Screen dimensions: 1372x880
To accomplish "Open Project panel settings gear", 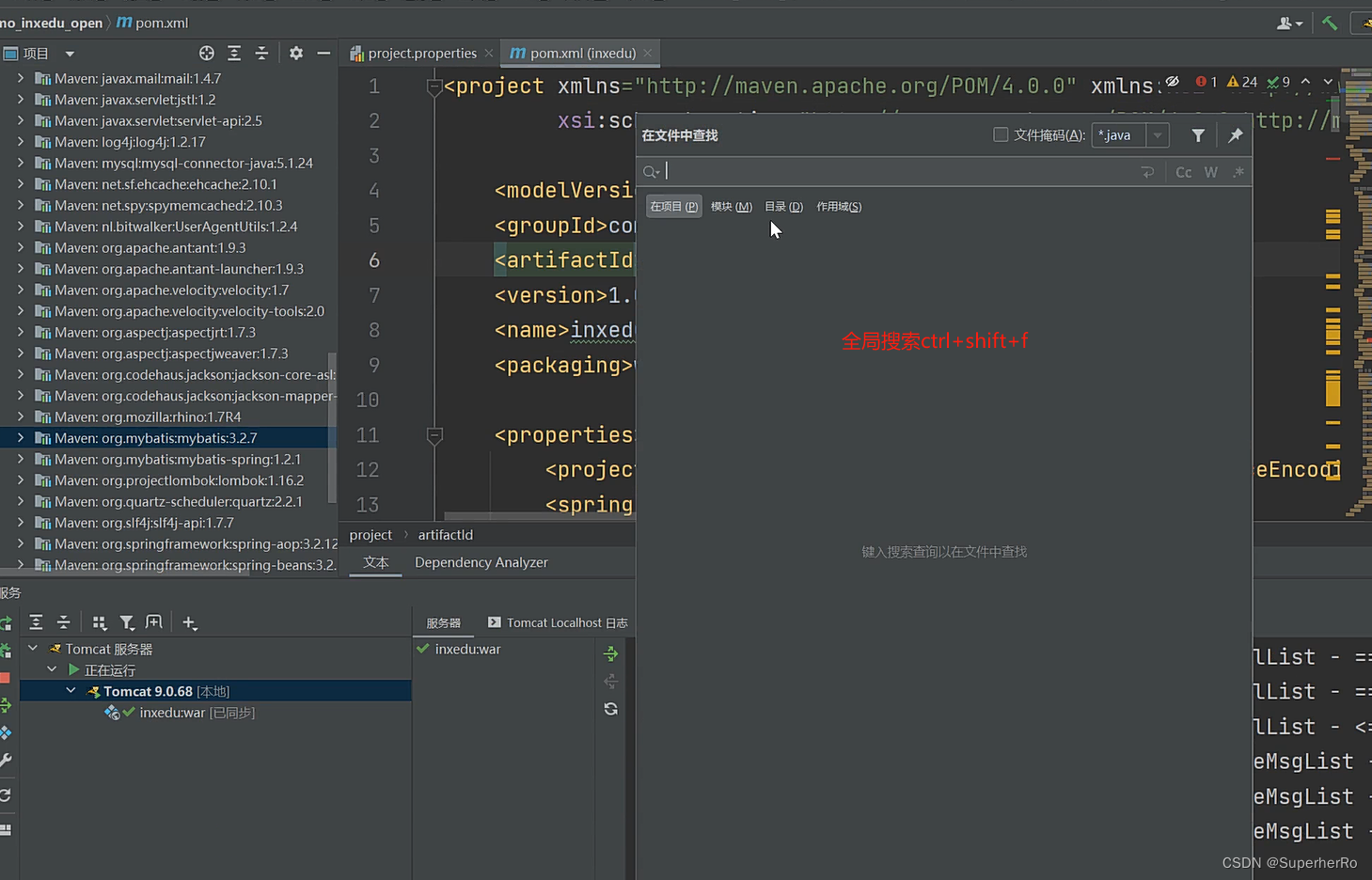I will tap(296, 54).
